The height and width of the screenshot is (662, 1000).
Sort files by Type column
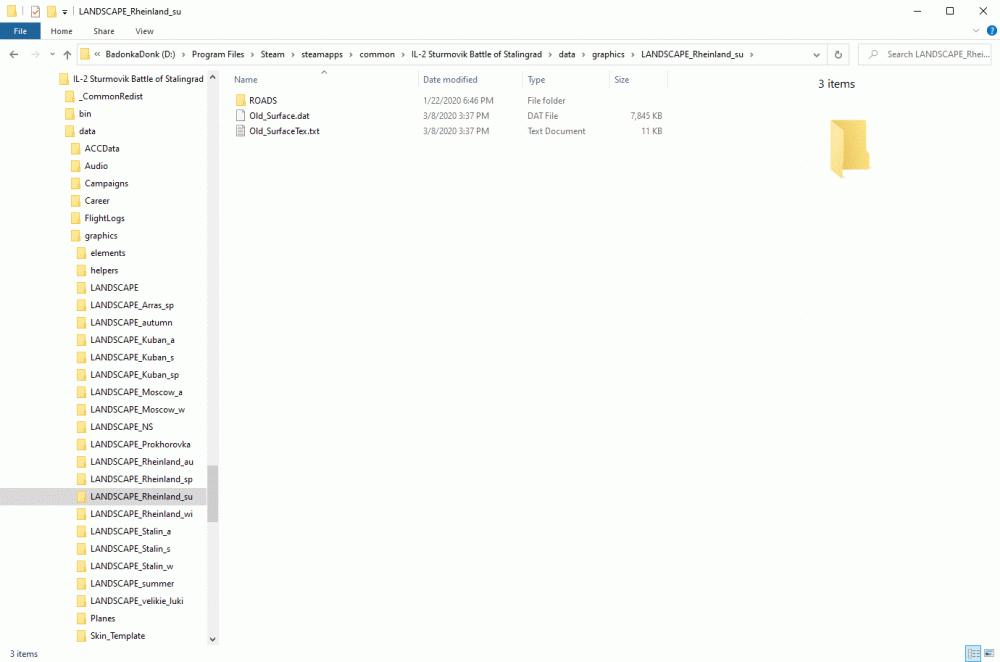pyautogui.click(x=536, y=80)
